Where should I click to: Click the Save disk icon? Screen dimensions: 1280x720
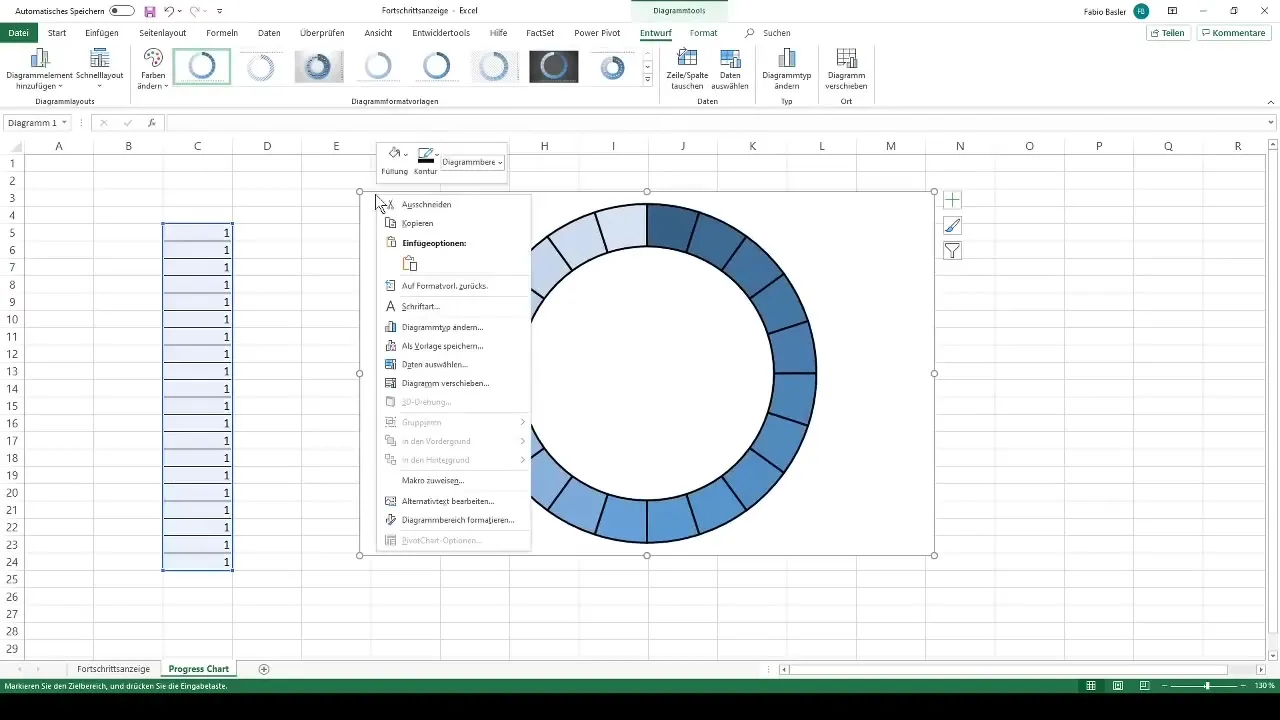(x=150, y=10)
